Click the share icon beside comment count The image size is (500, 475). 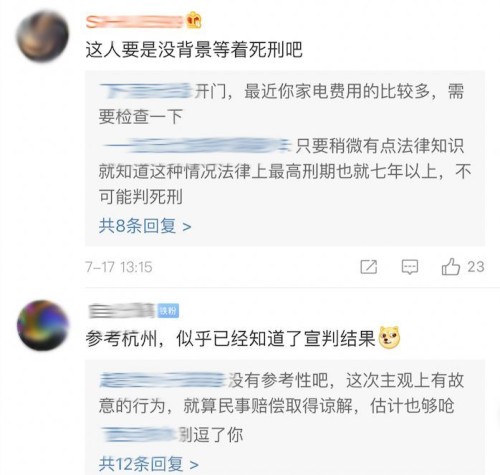369,267
